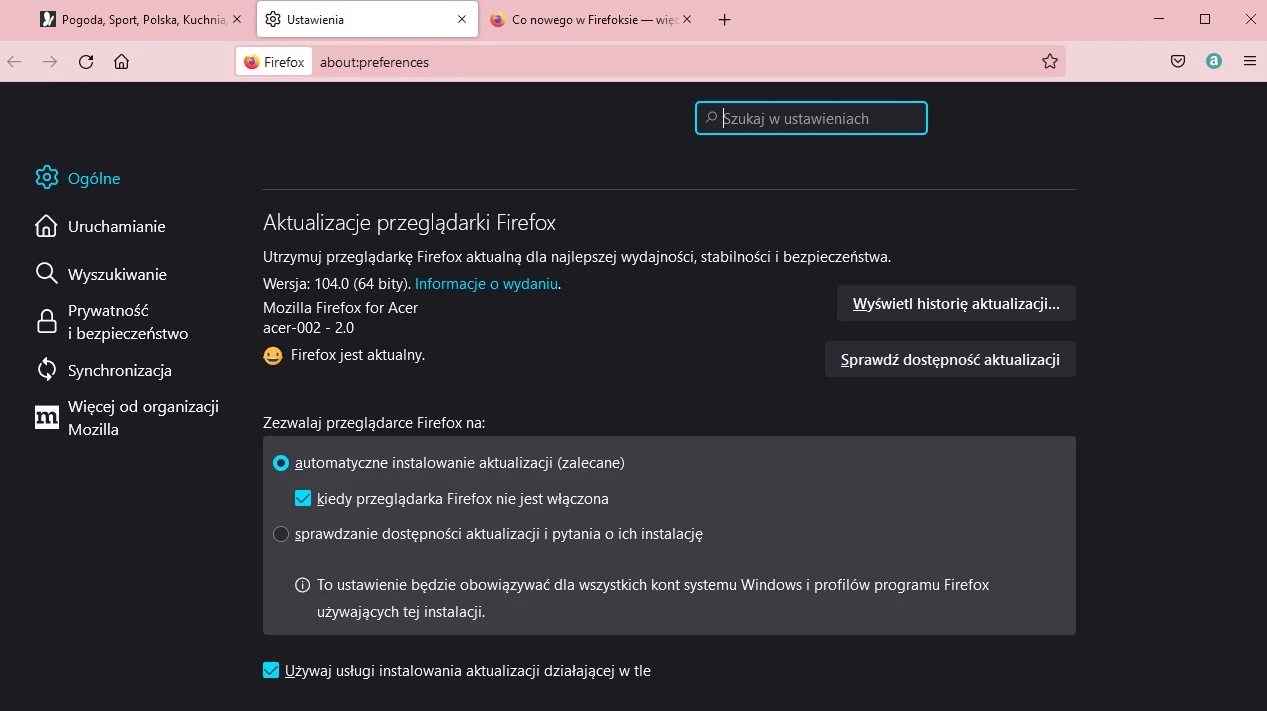Disable Używaj usługi instalowania aktualizacji działającej w tle
Screen dimensions: 1267x711
tap(271, 670)
